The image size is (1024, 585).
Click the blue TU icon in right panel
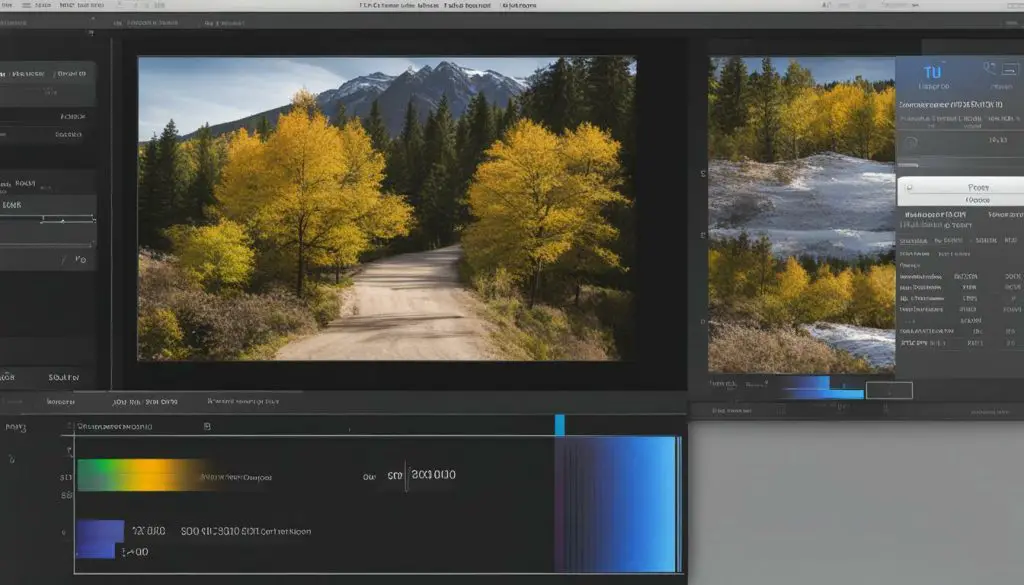tap(933, 71)
